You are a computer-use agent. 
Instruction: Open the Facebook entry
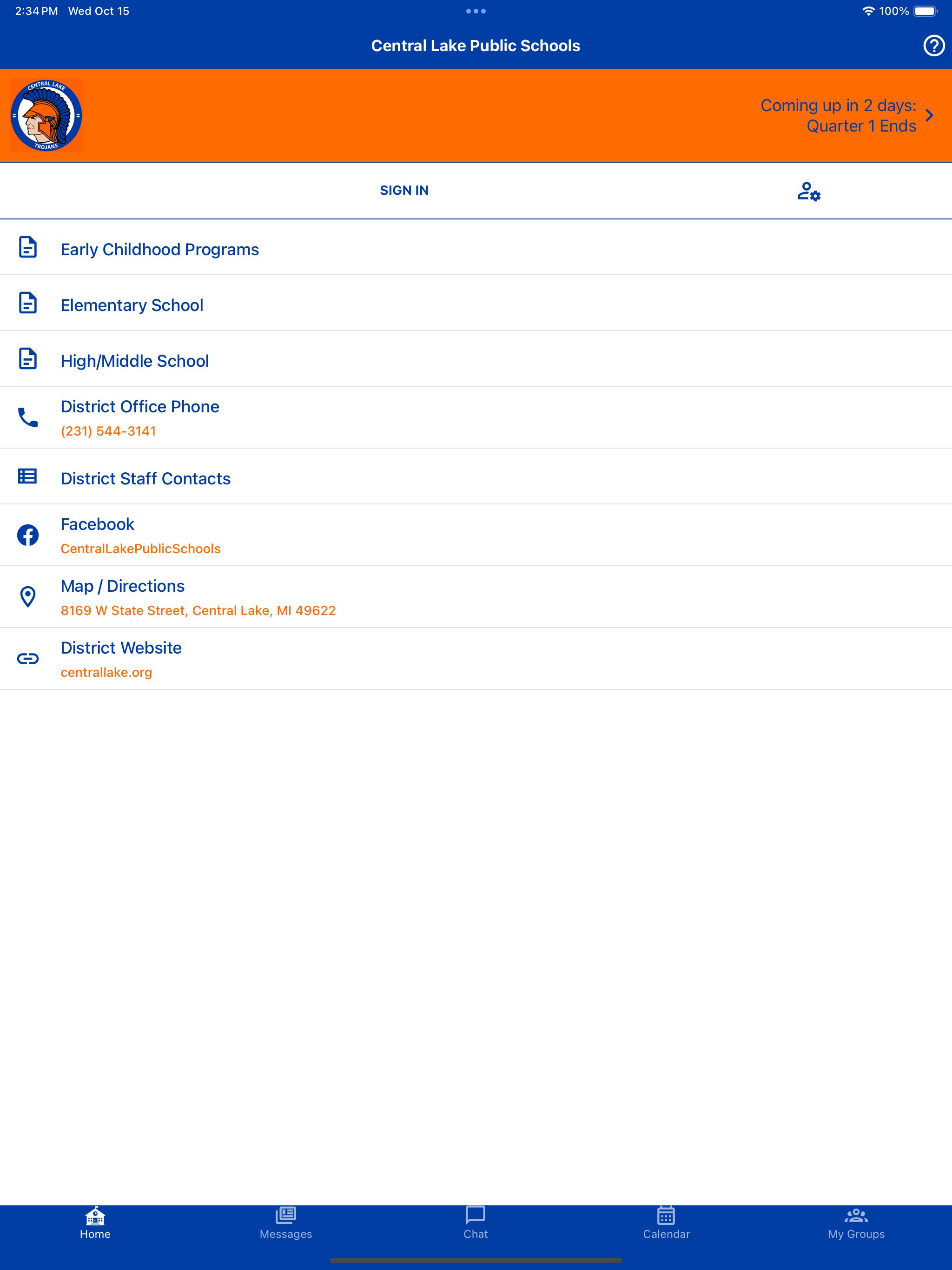(x=476, y=535)
